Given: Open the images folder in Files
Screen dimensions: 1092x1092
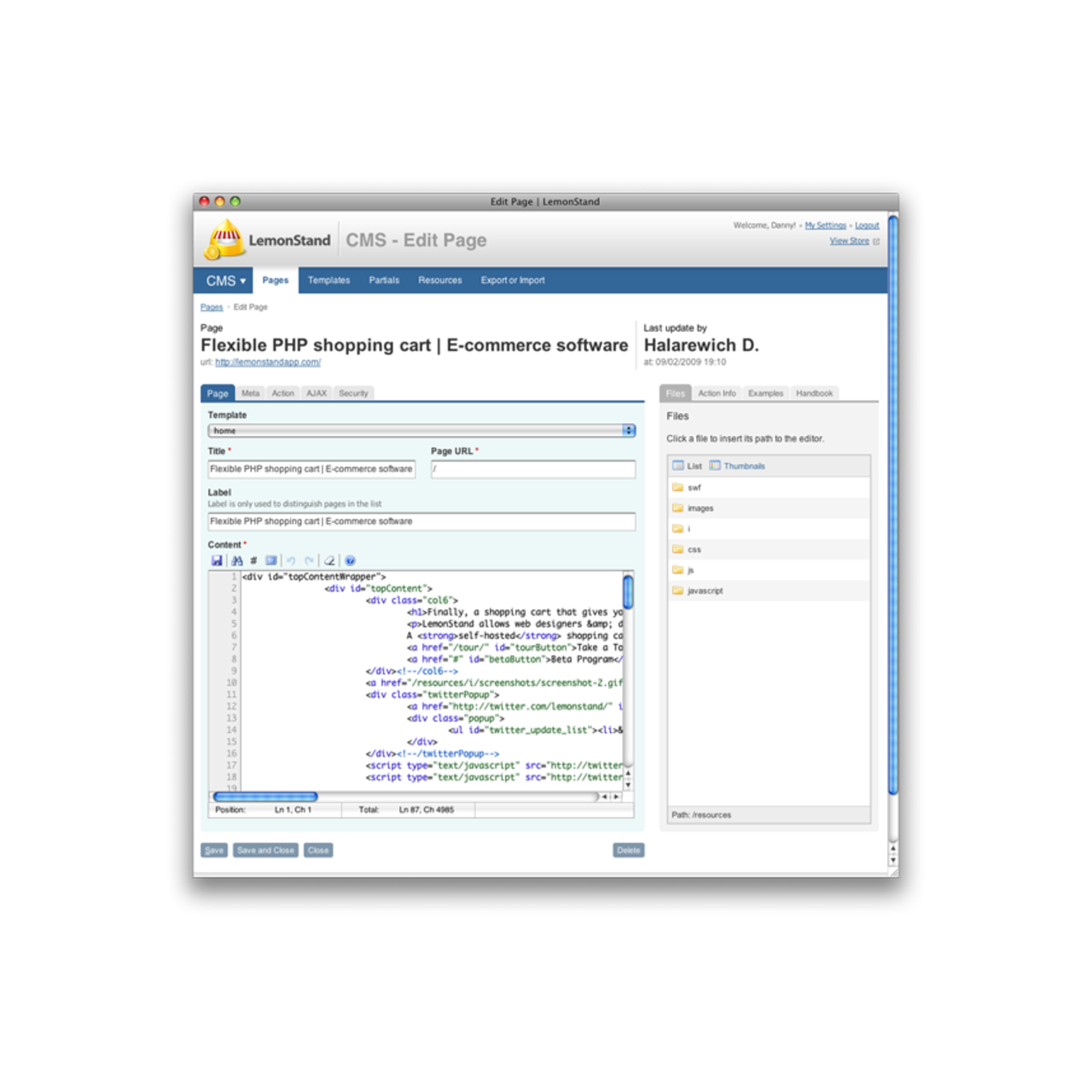Looking at the screenshot, I should (700, 508).
